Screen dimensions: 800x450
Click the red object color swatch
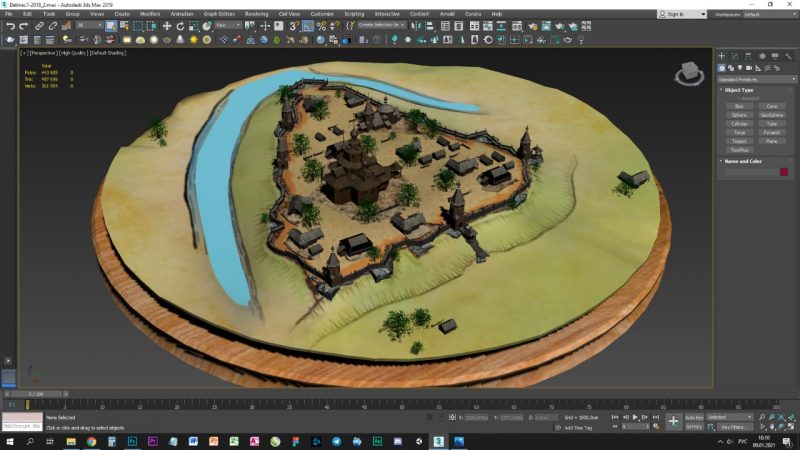point(784,172)
